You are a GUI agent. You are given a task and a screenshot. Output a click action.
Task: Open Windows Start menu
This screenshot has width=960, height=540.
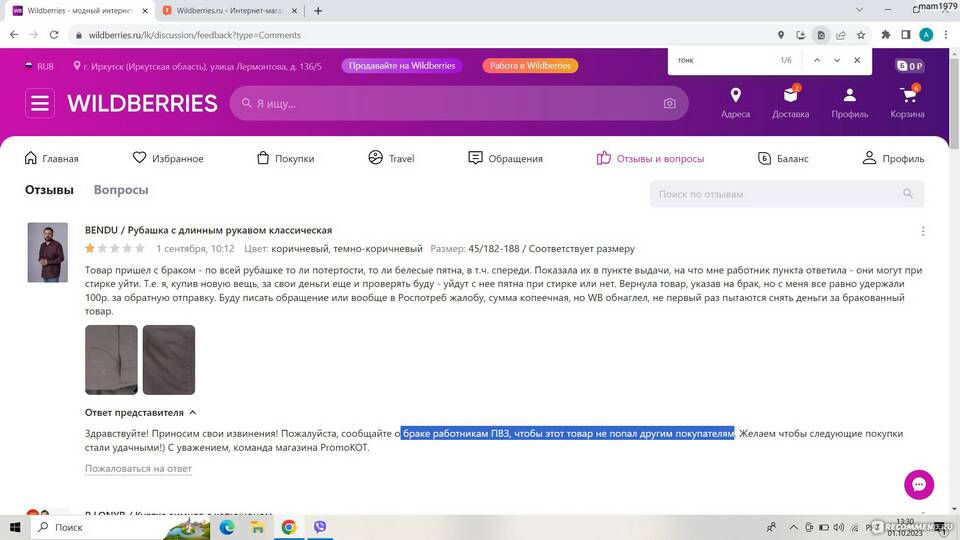click(x=15, y=526)
